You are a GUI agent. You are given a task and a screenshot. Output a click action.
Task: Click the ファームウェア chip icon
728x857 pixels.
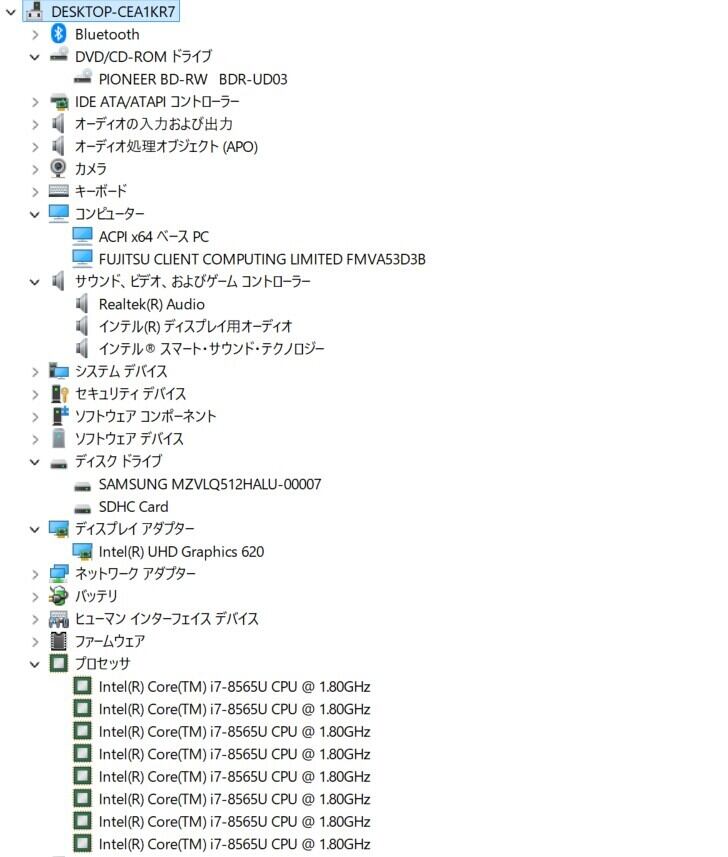click(58, 641)
